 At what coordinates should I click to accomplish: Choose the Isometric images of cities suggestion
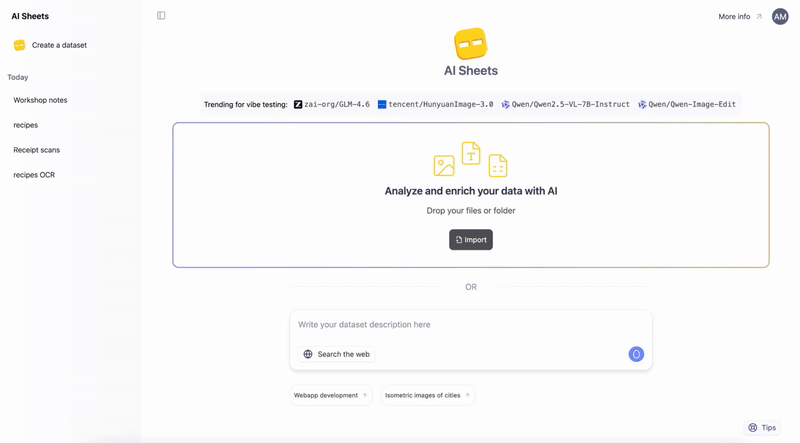point(427,395)
